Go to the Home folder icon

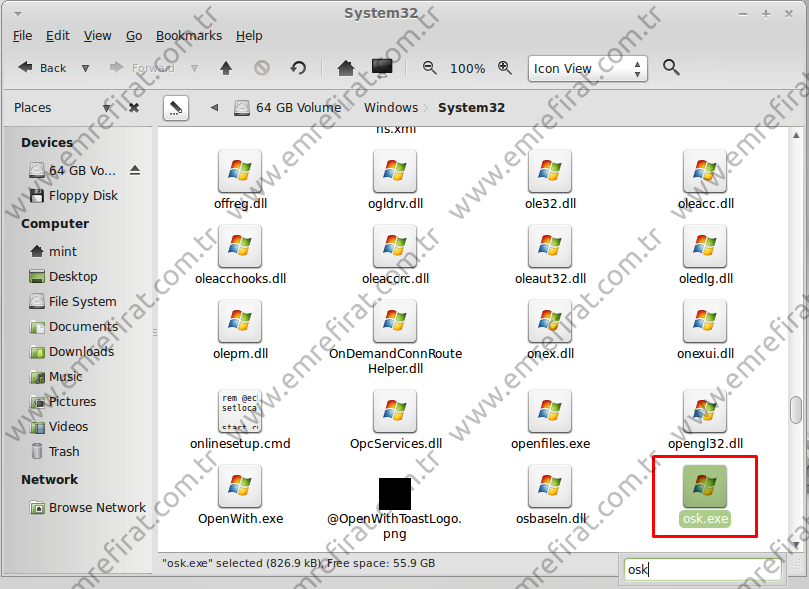coord(346,68)
